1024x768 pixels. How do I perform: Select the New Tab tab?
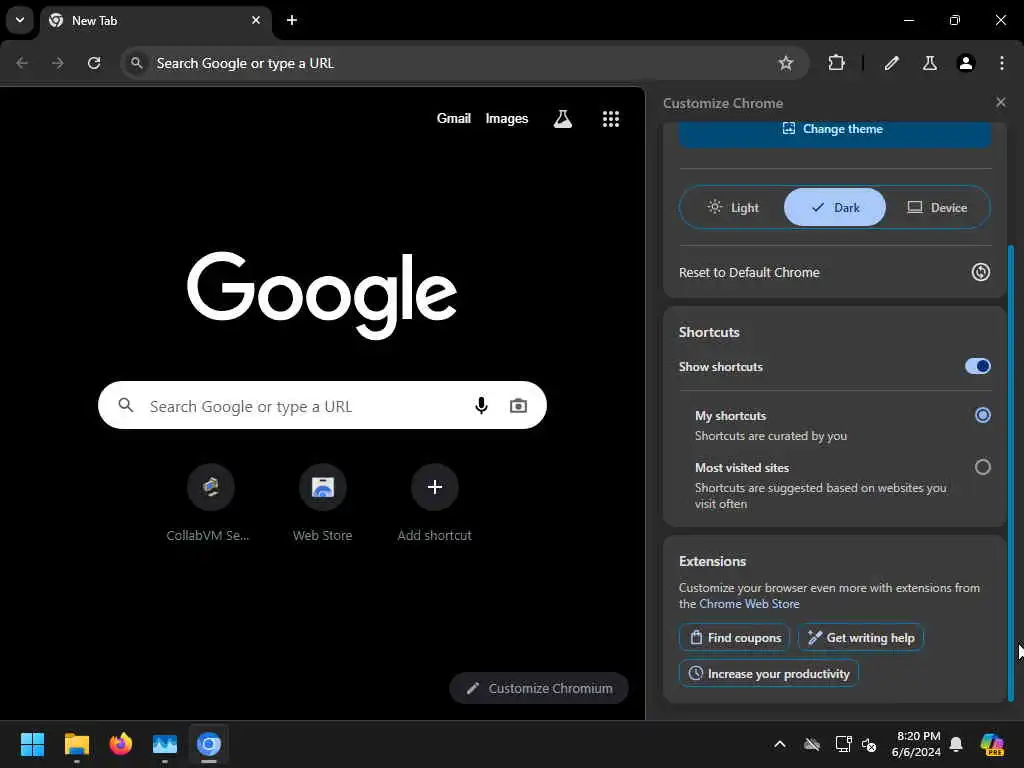point(155,20)
